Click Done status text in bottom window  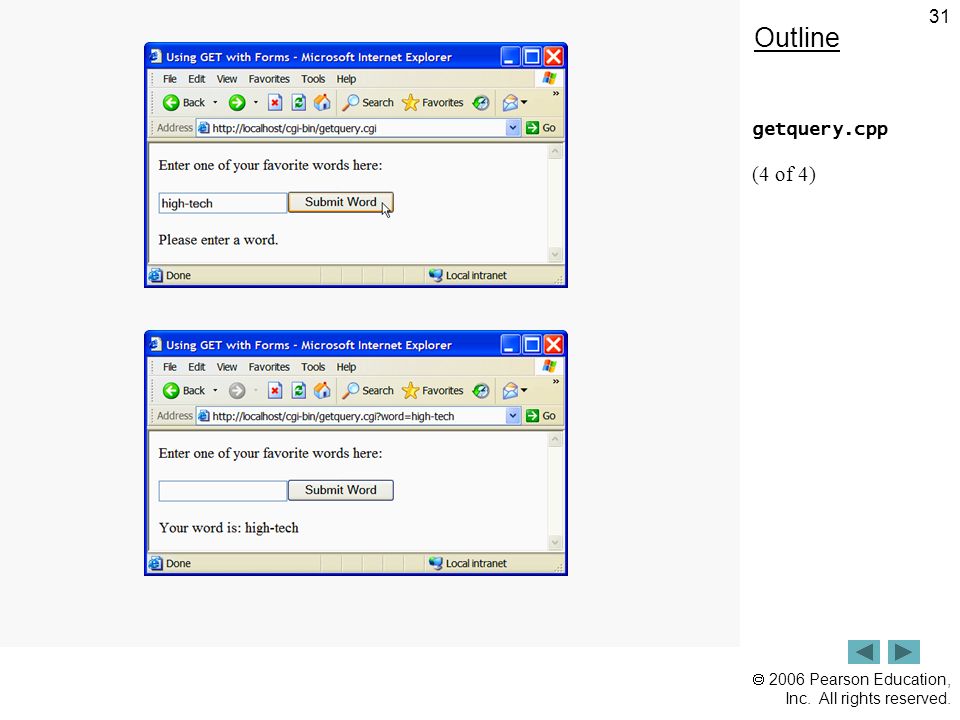(x=178, y=563)
